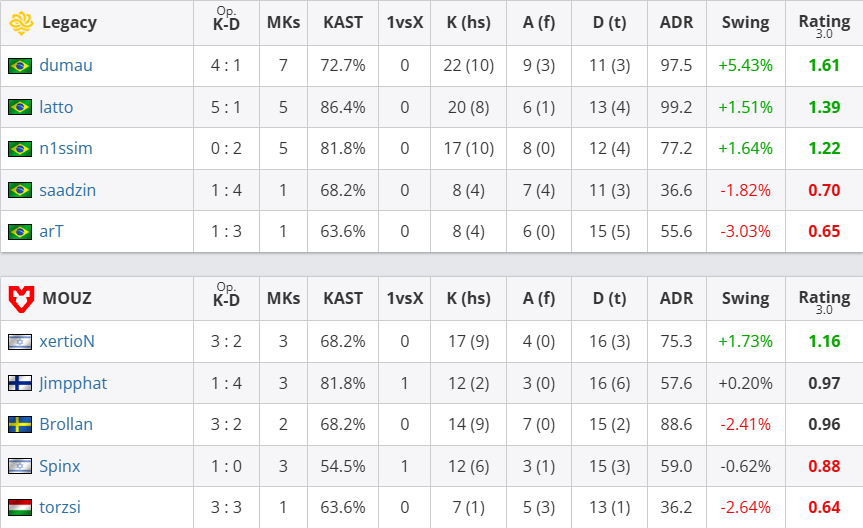This screenshot has width=863, height=528.
Task: Visit Spinx's player page
Action: tap(60, 466)
